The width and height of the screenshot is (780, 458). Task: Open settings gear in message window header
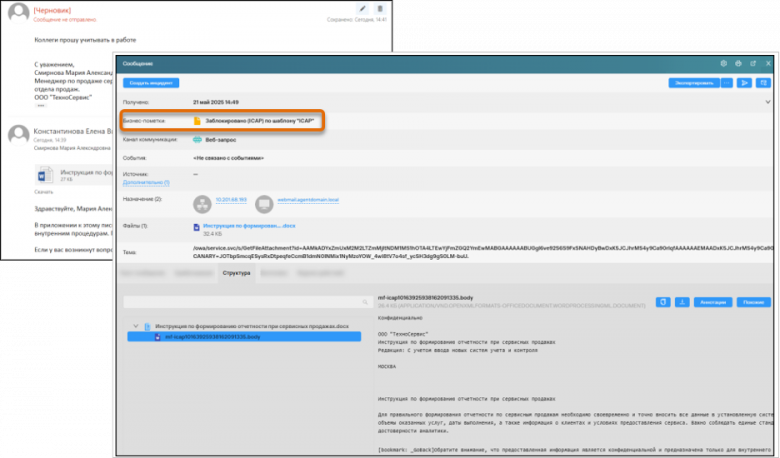pyautogui.click(x=723, y=62)
